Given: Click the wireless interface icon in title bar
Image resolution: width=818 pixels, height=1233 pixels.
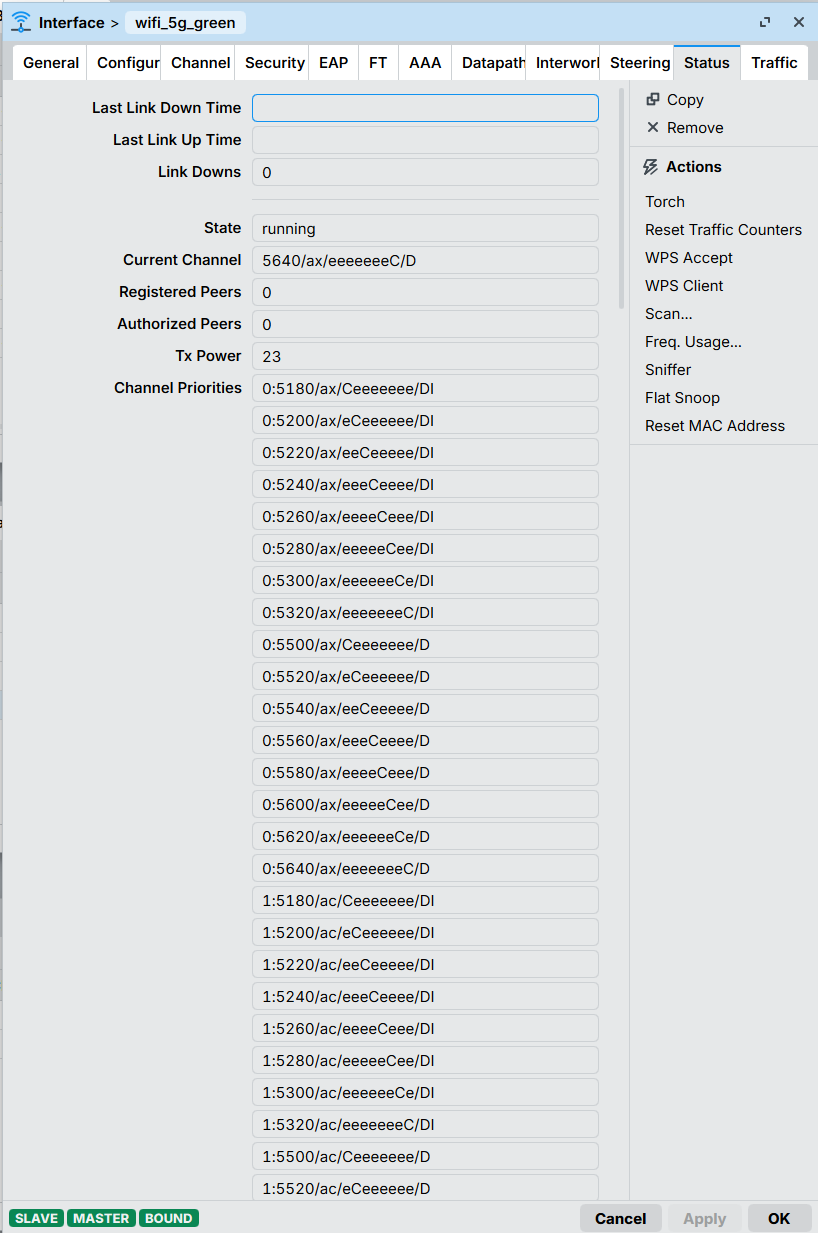Looking at the screenshot, I should [x=21, y=22].
